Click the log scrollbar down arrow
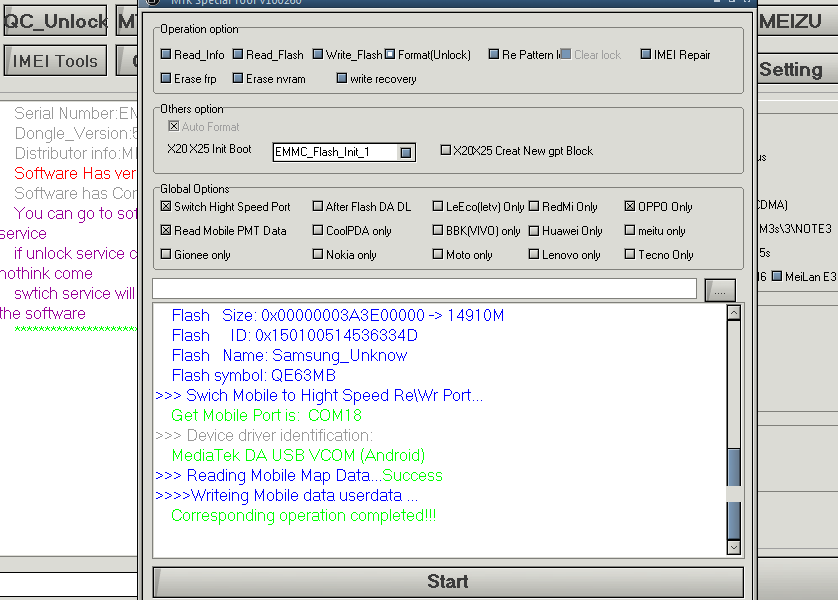838x600 pixels. click(x=734, y=547)
